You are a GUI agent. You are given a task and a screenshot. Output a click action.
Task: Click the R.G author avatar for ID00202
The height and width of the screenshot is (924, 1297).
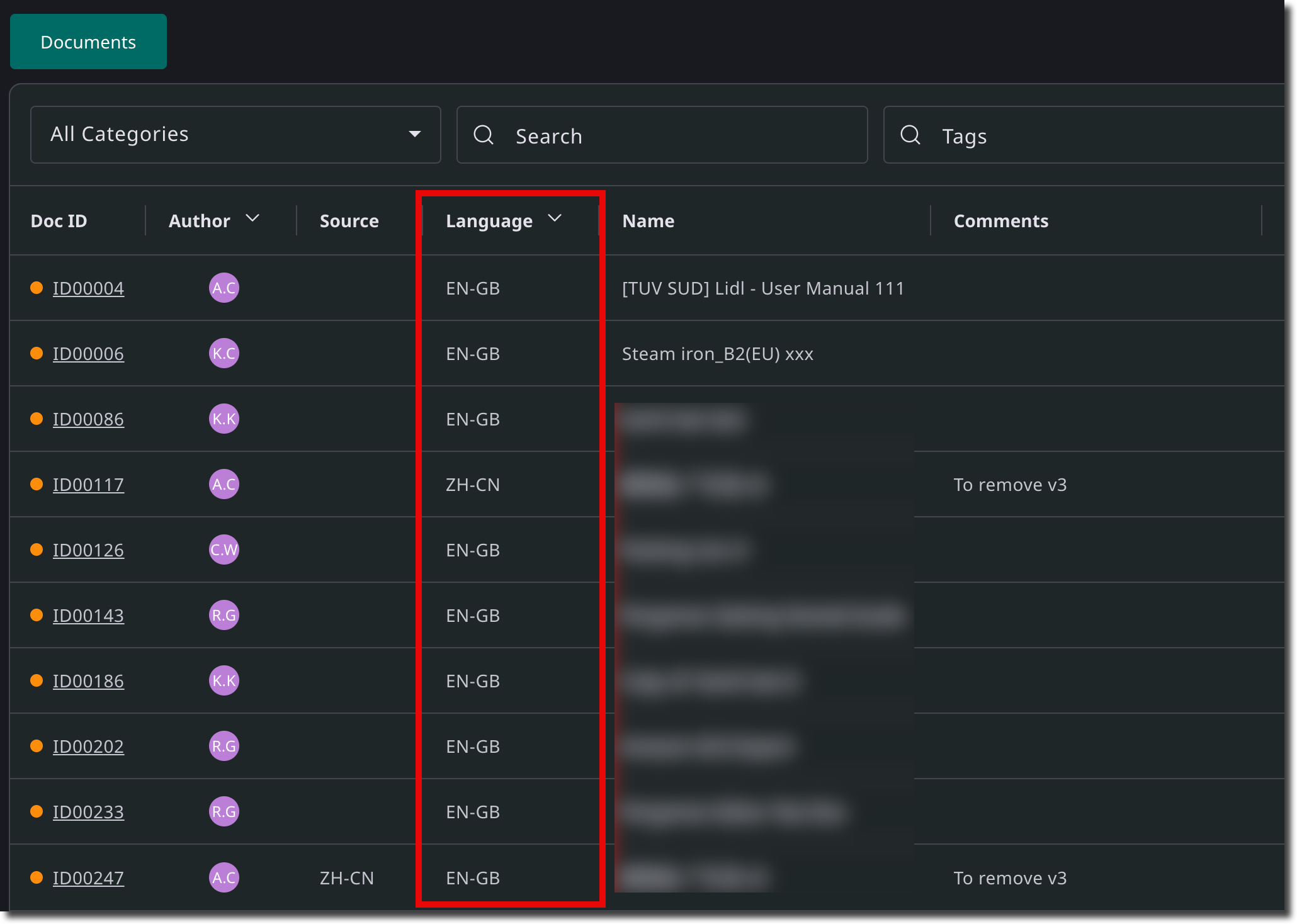[224, 746]
